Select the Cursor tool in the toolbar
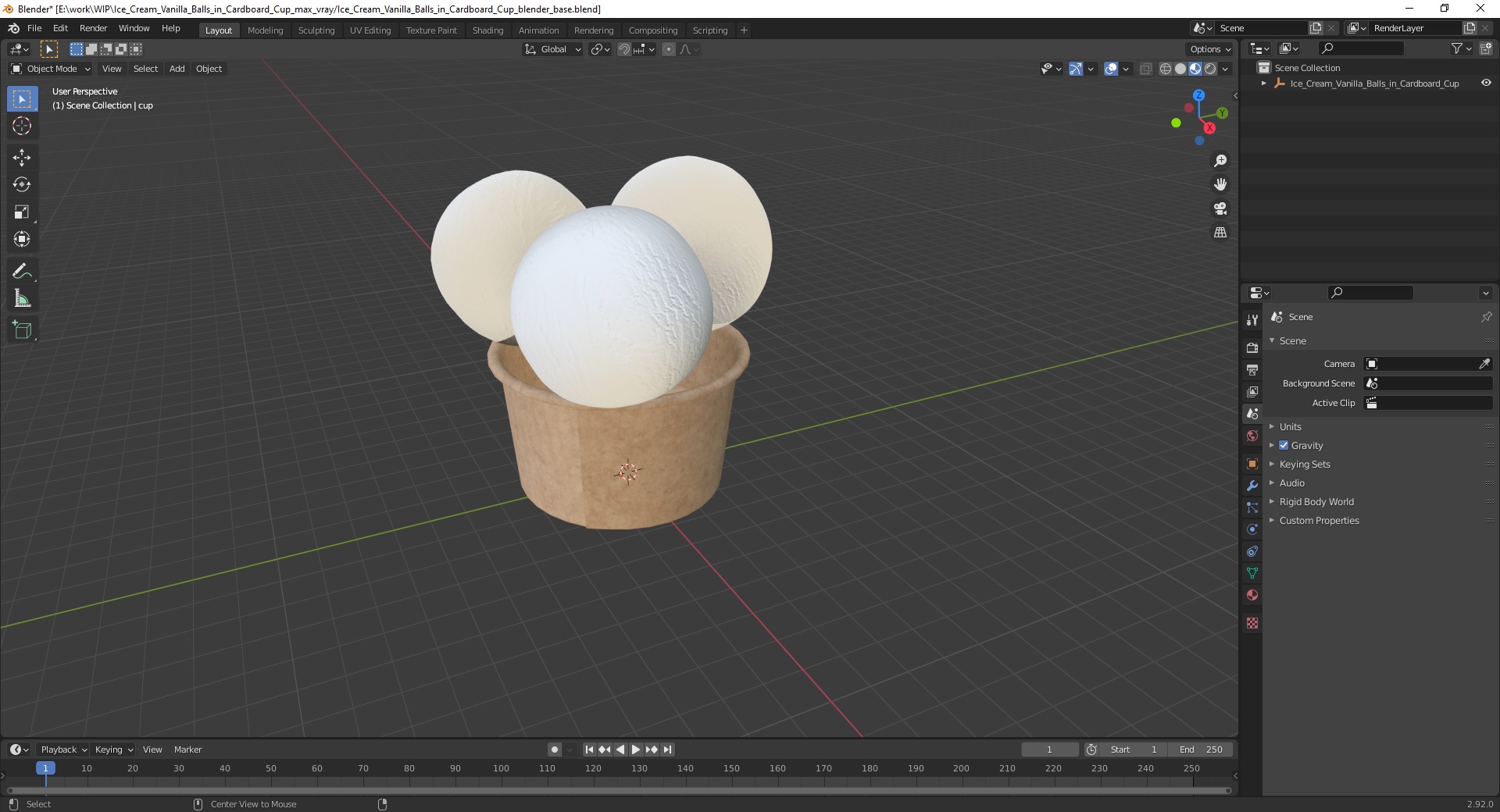1500x812 pixels. click(x=22, y=126)
